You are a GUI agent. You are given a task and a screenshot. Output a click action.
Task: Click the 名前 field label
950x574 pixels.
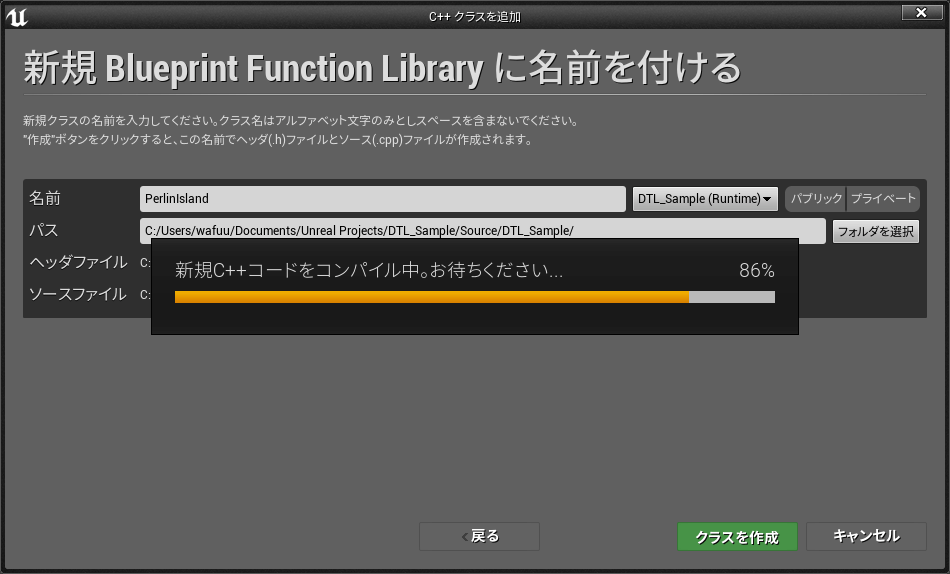tap(45, 199)
